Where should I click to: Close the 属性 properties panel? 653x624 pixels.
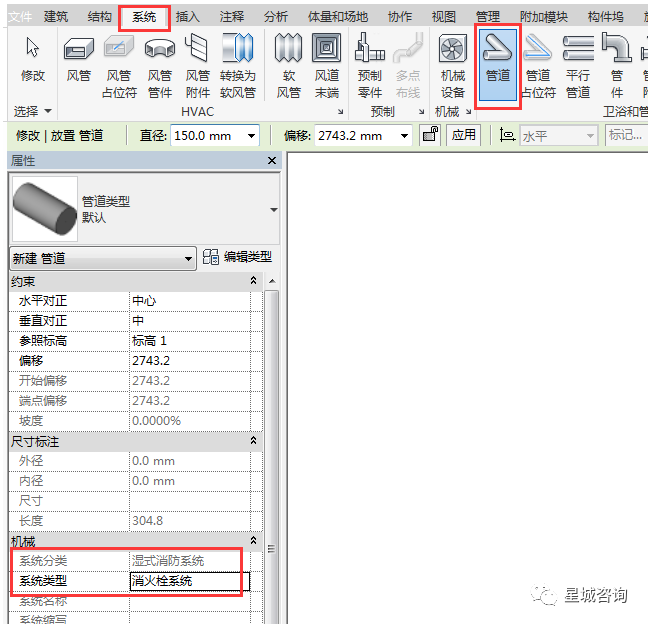click(272, 161)
